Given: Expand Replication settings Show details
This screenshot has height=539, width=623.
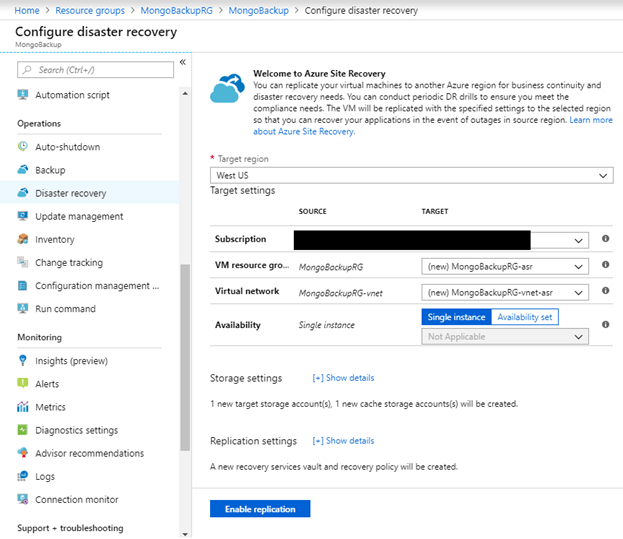Looking at the screenshot, I should point(343,440).
